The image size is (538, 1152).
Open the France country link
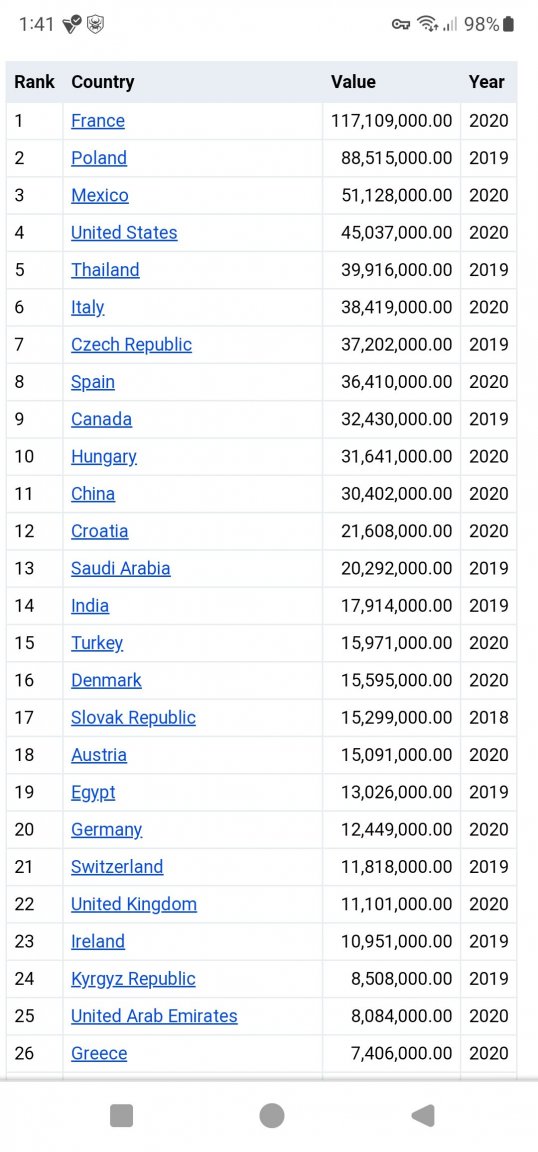[98, 120]
